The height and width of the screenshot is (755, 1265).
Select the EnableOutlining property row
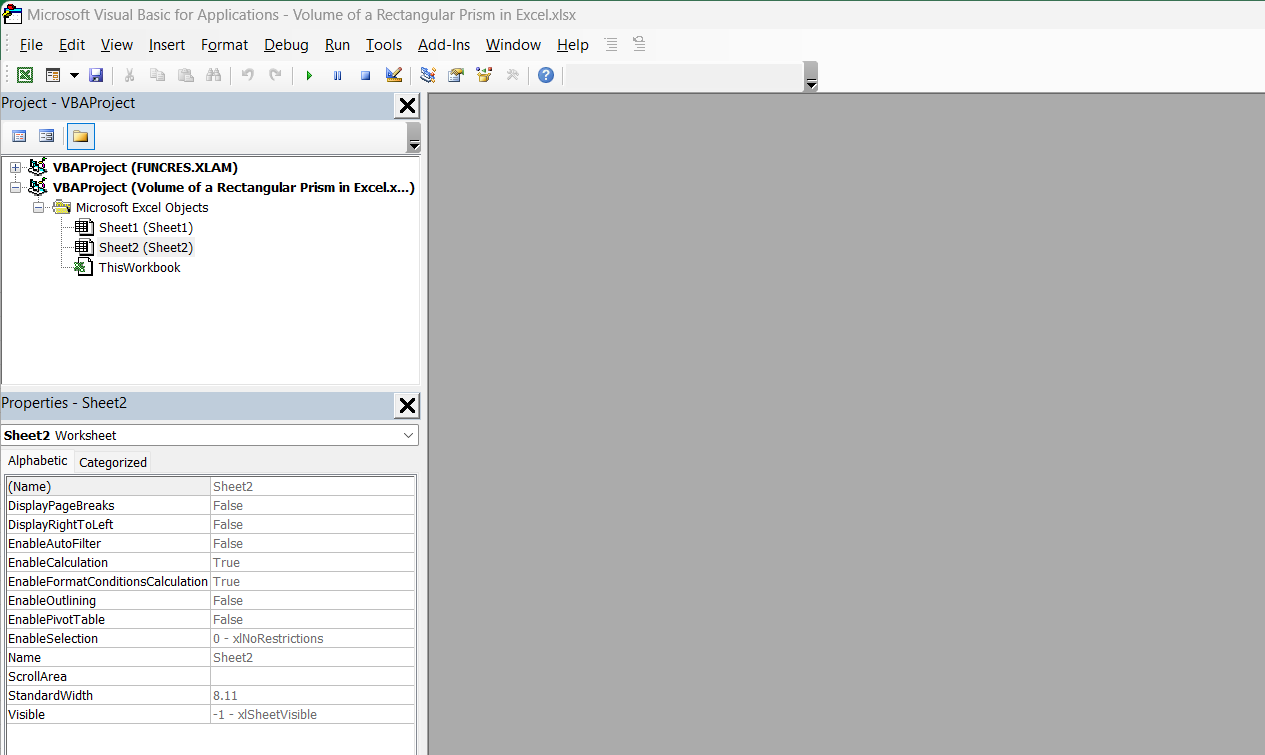click(210, 600)
